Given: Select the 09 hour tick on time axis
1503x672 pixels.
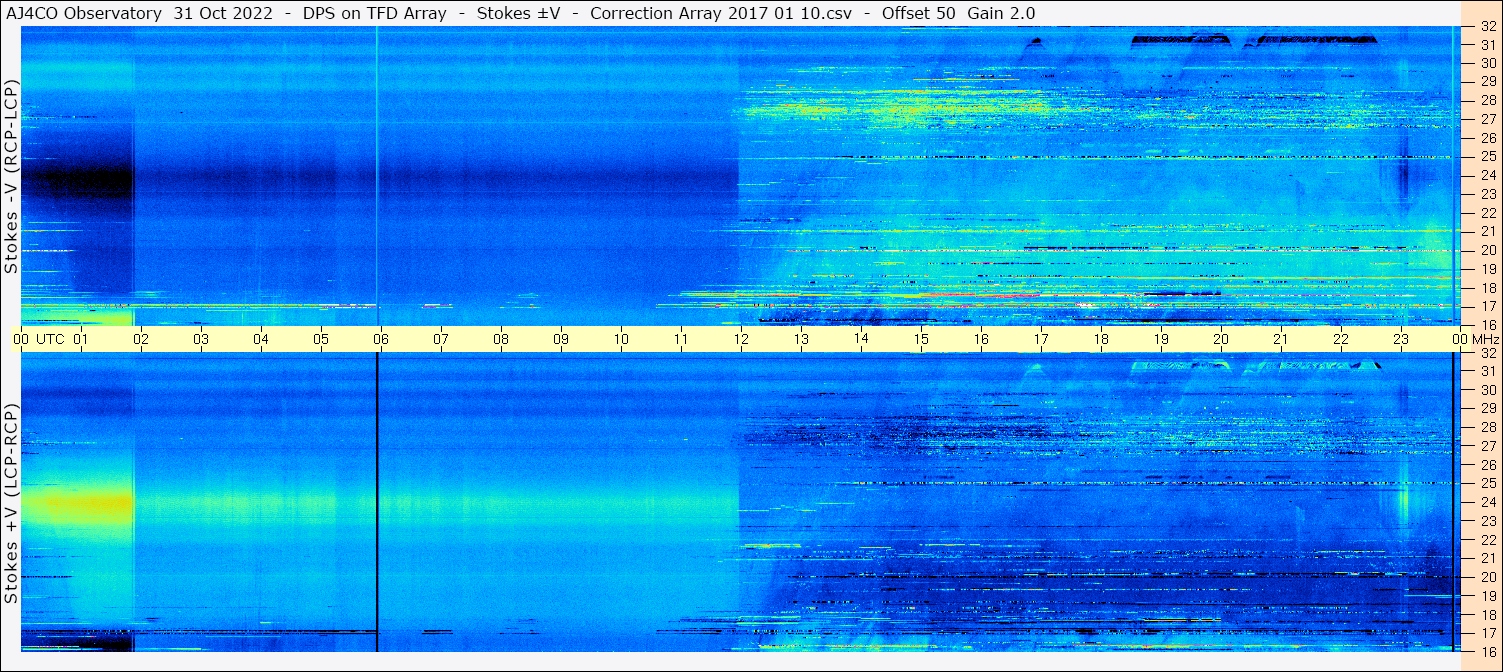Looking at the screenshot, I should pyautogui.click(x=561, y=339).
